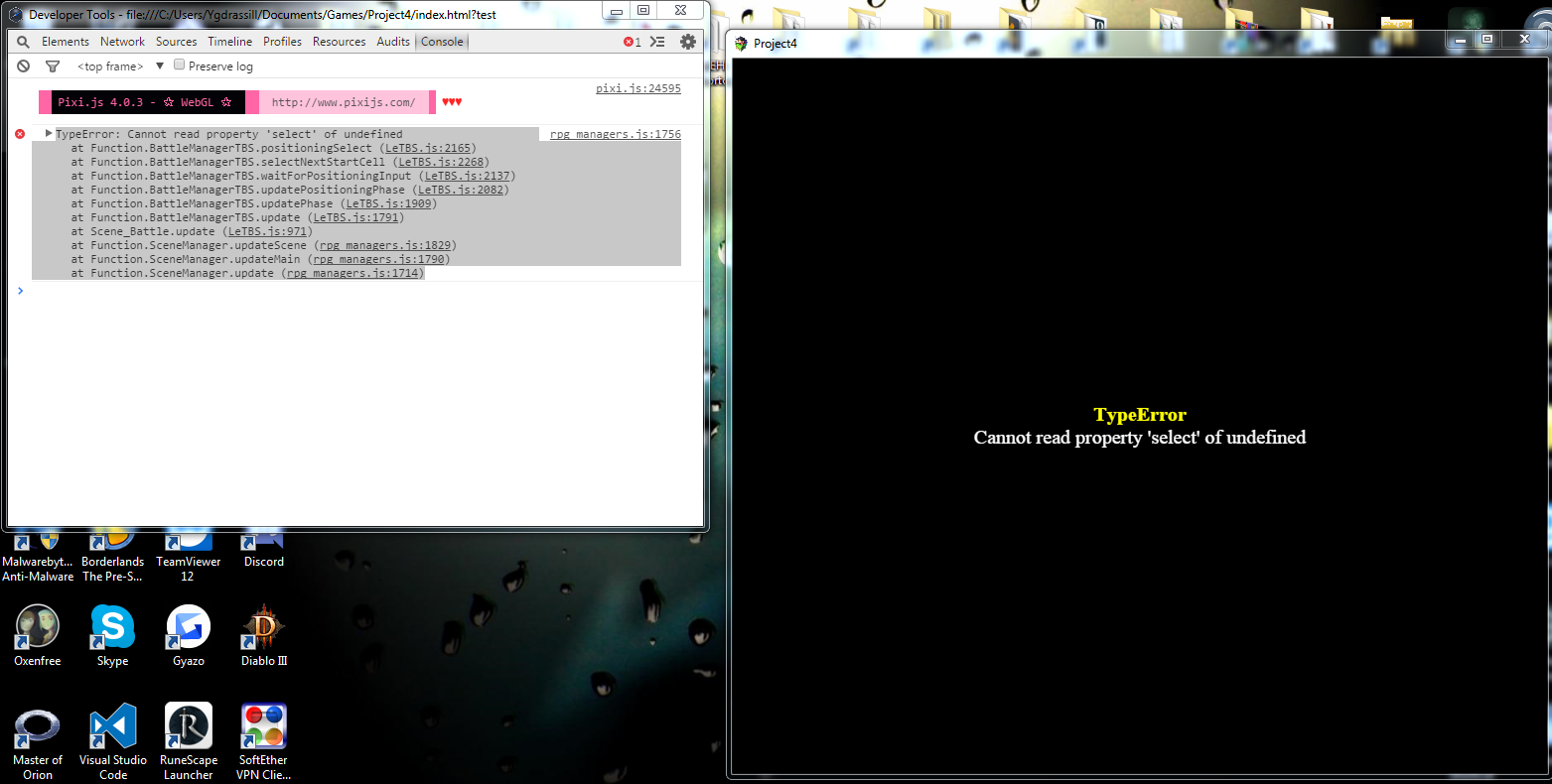The width and height of the screenshot is (1552, 784).
Task: Follow the LeTBS.js:2082 stack link
Action: pos(461,190)
